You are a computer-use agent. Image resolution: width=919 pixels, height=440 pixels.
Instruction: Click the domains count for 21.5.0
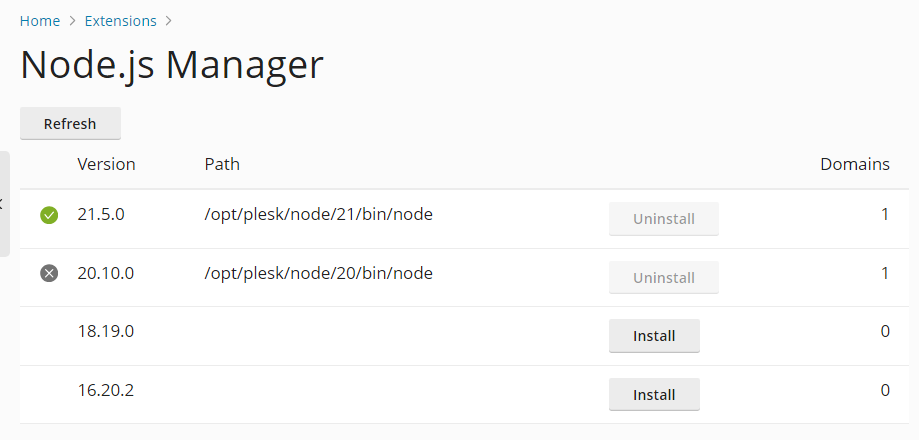tap(884, 214)
